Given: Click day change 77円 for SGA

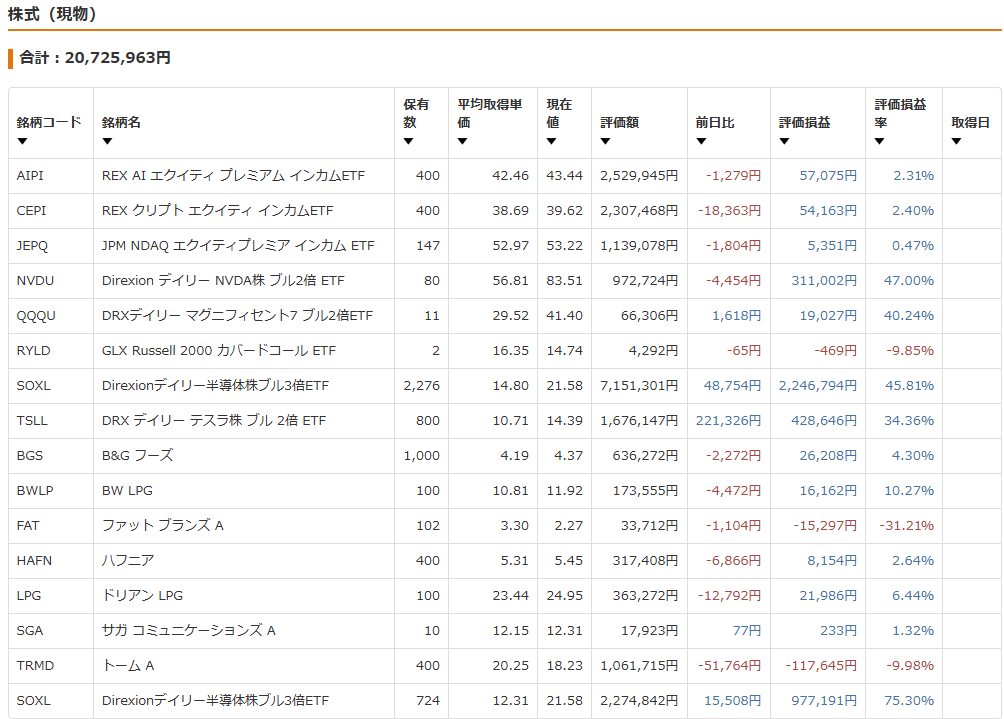Looking at the screenshot, I should (747, 631).
